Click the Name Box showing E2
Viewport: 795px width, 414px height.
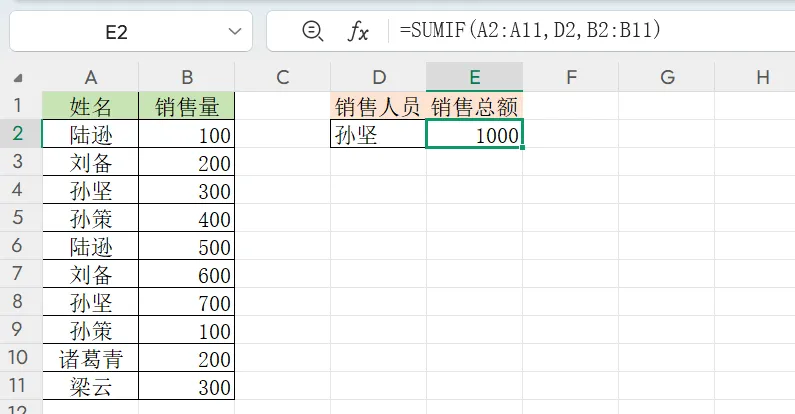(x=131, y=31)
